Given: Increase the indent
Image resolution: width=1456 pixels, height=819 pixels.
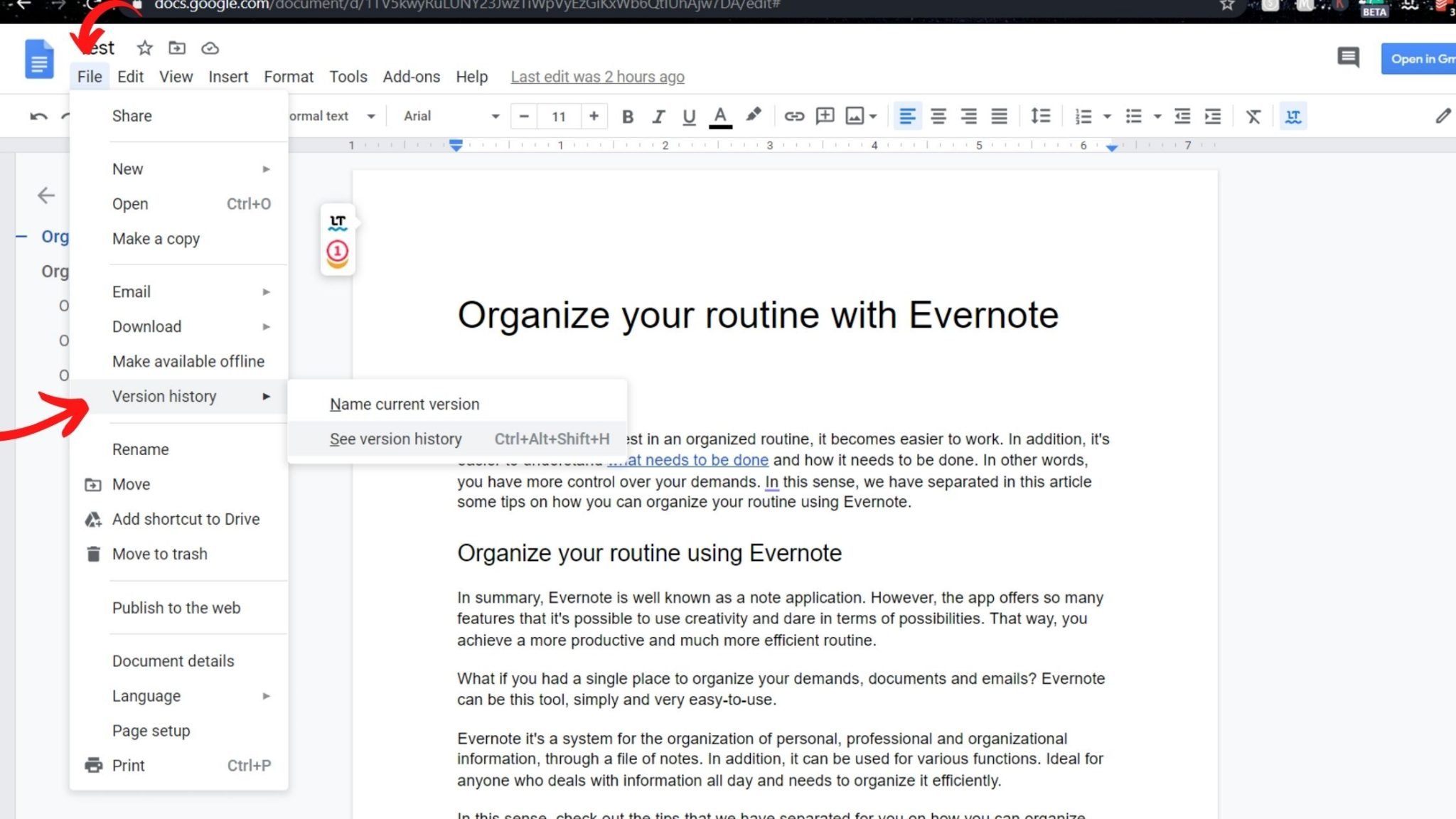Looking at the screenshot, I should click(1213, 116).
